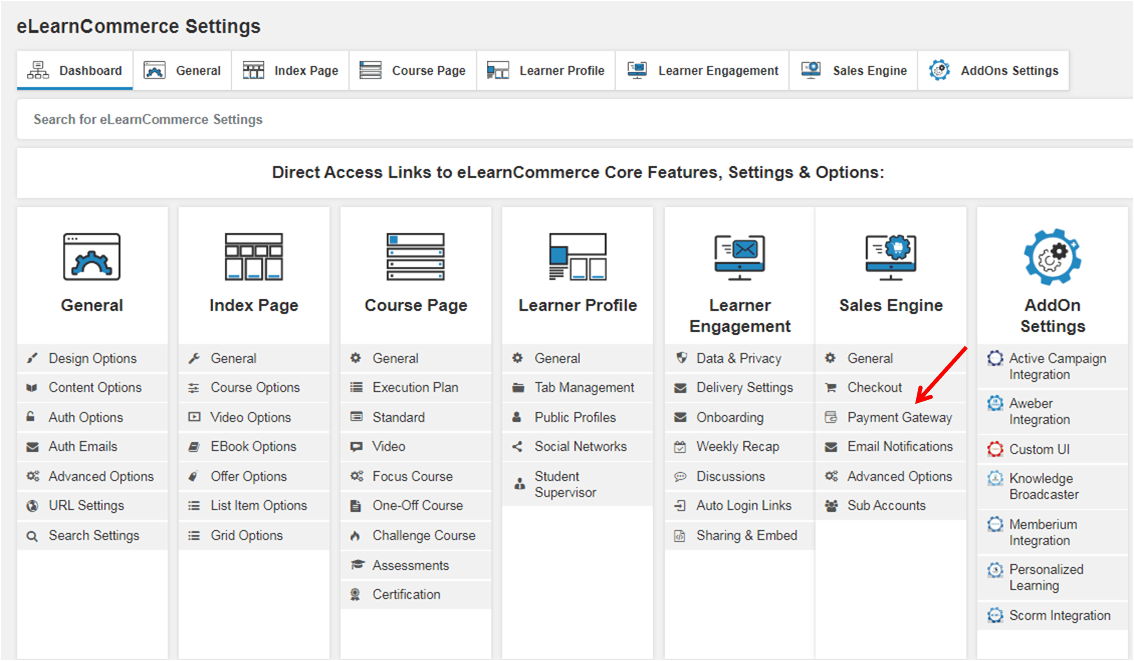This screenshot has height=661, width=1134.
Task: Select the AddOn Settings gears icon
Action: [1052, 257]
